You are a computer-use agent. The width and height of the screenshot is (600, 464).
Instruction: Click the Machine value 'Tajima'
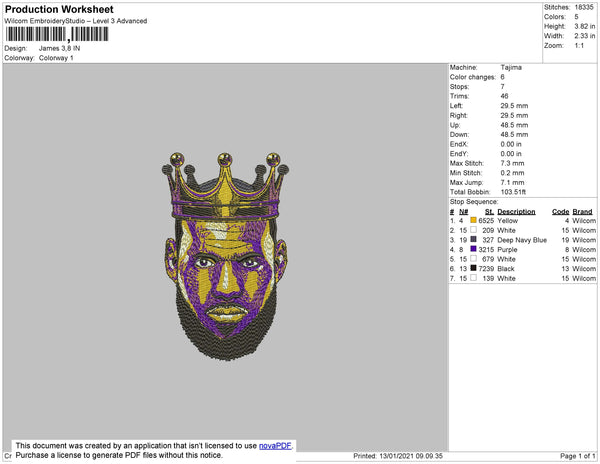511,67
